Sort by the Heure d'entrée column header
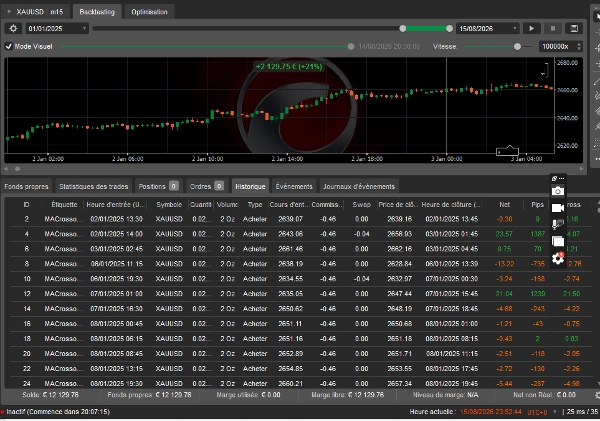This screenshot has width=600, height=421. click(116, 205)
